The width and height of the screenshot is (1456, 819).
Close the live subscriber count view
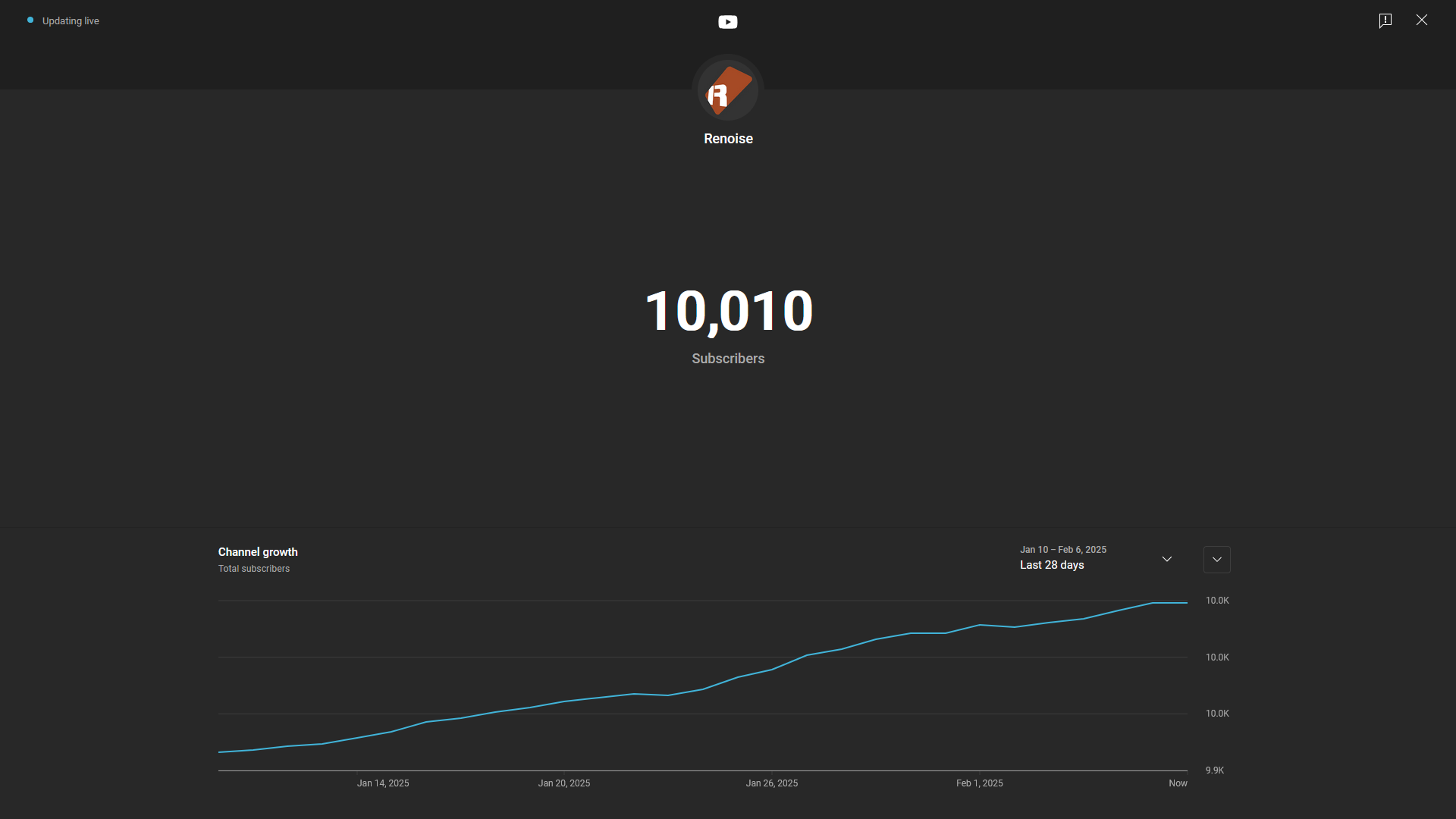pyautogui.click(x=1421, y=20)
